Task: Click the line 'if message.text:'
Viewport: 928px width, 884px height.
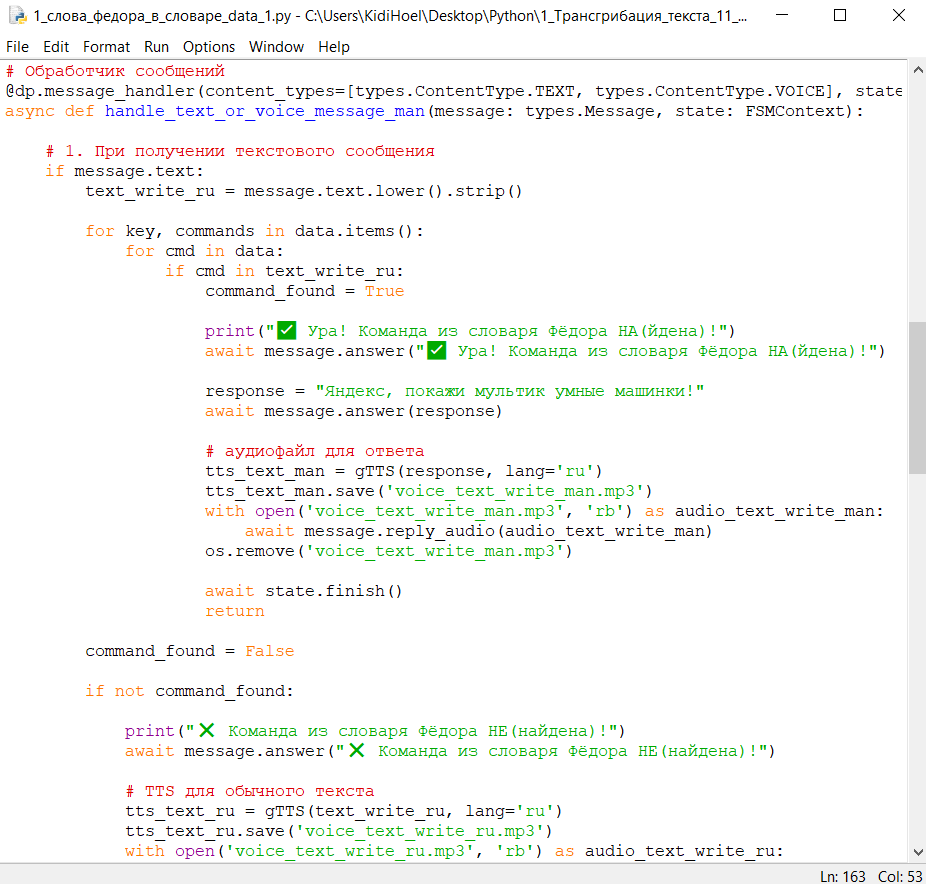Action: pos(124,171)
